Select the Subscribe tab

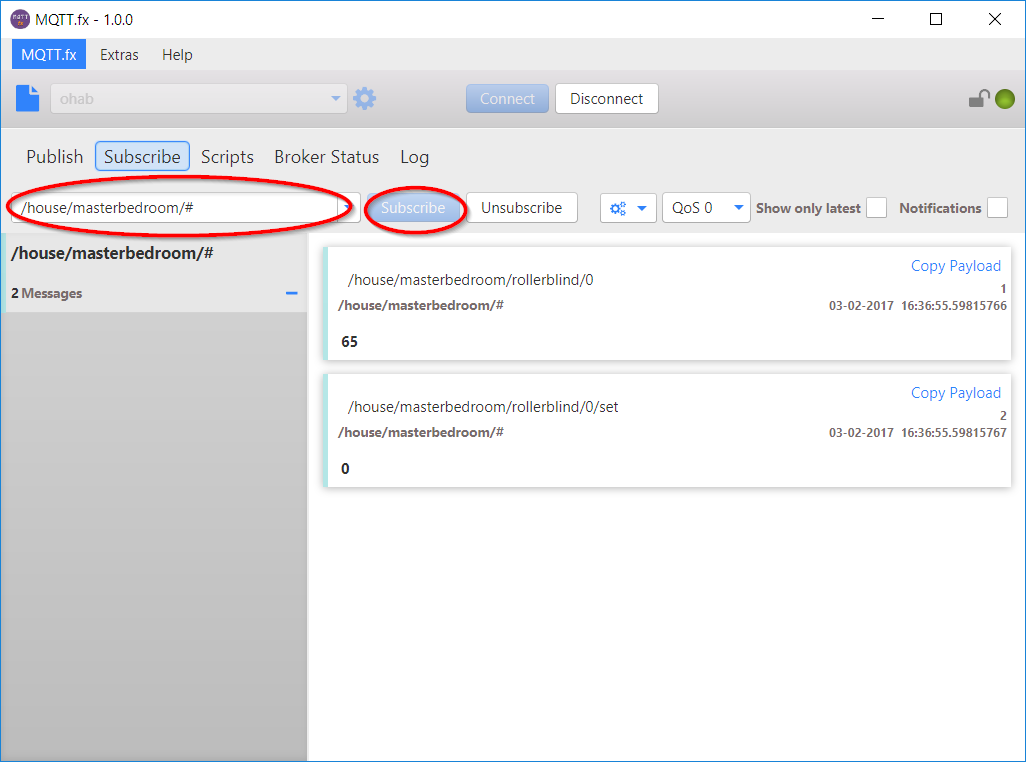142,157
